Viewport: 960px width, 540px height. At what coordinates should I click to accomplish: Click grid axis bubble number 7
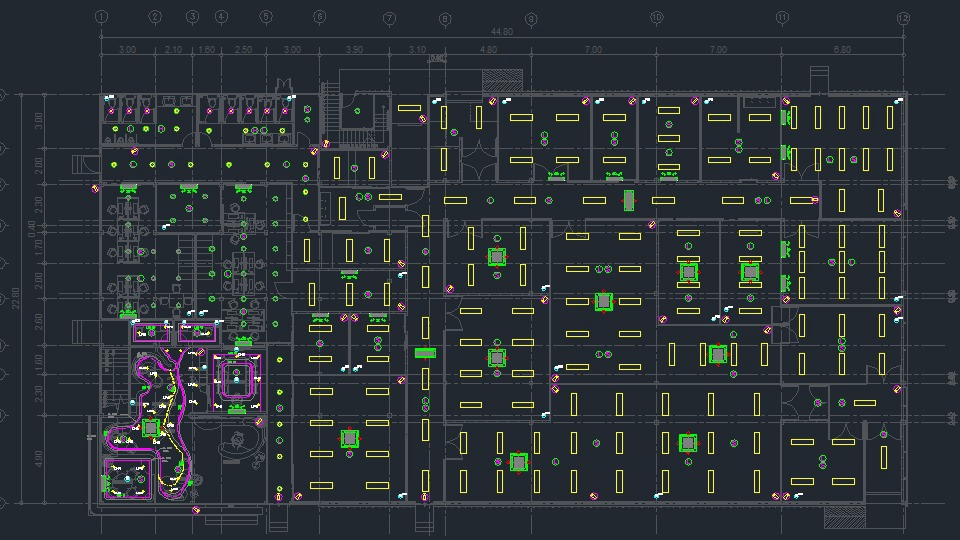[390, 18]
